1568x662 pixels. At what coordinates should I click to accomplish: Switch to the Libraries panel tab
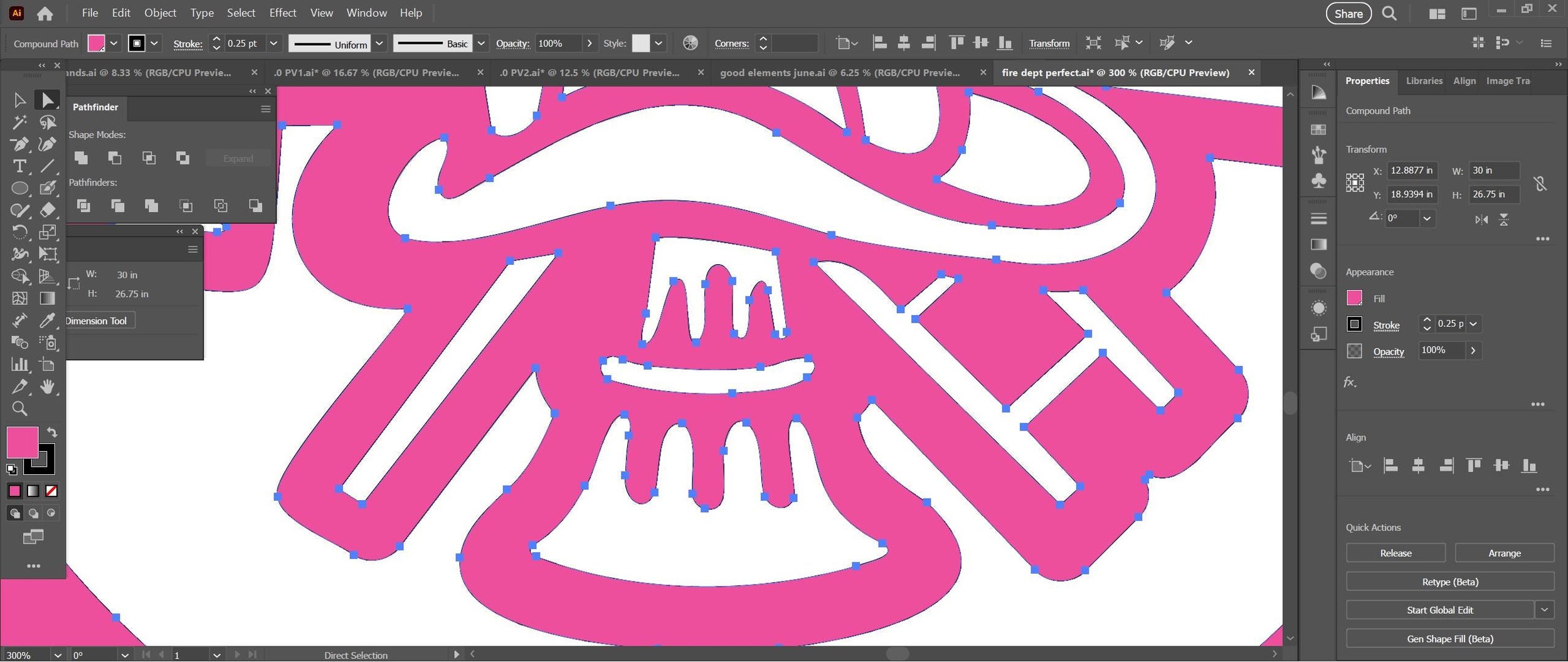coord(1424,81)
